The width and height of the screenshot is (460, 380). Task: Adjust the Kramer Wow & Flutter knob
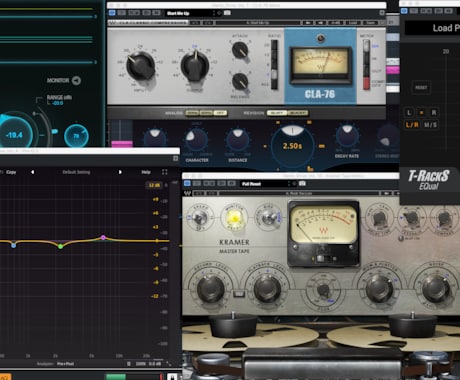pyautogui.click(x=379, y=289)
